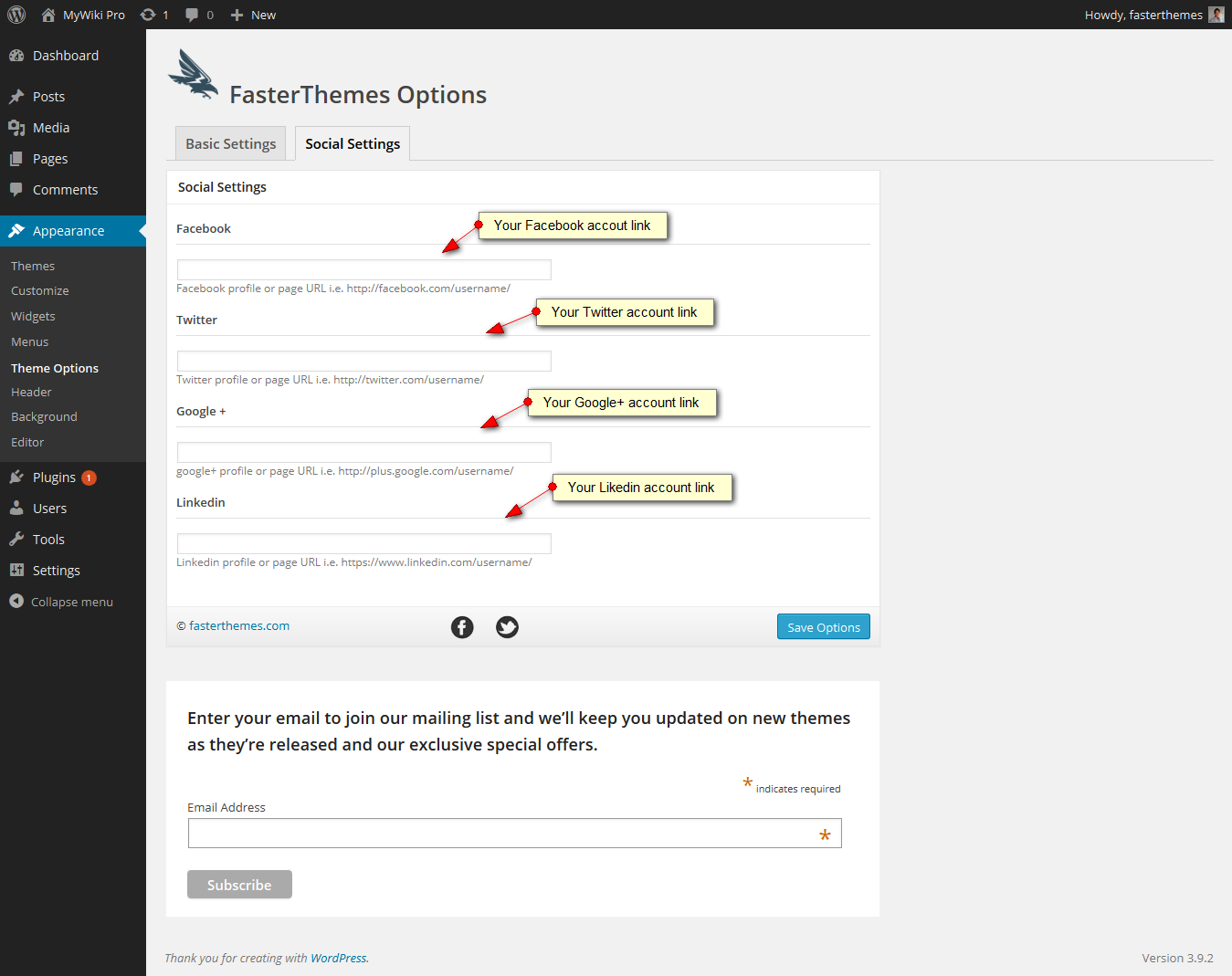
Task: Click the Twitter icon in options footer
Action: [507, 627]
